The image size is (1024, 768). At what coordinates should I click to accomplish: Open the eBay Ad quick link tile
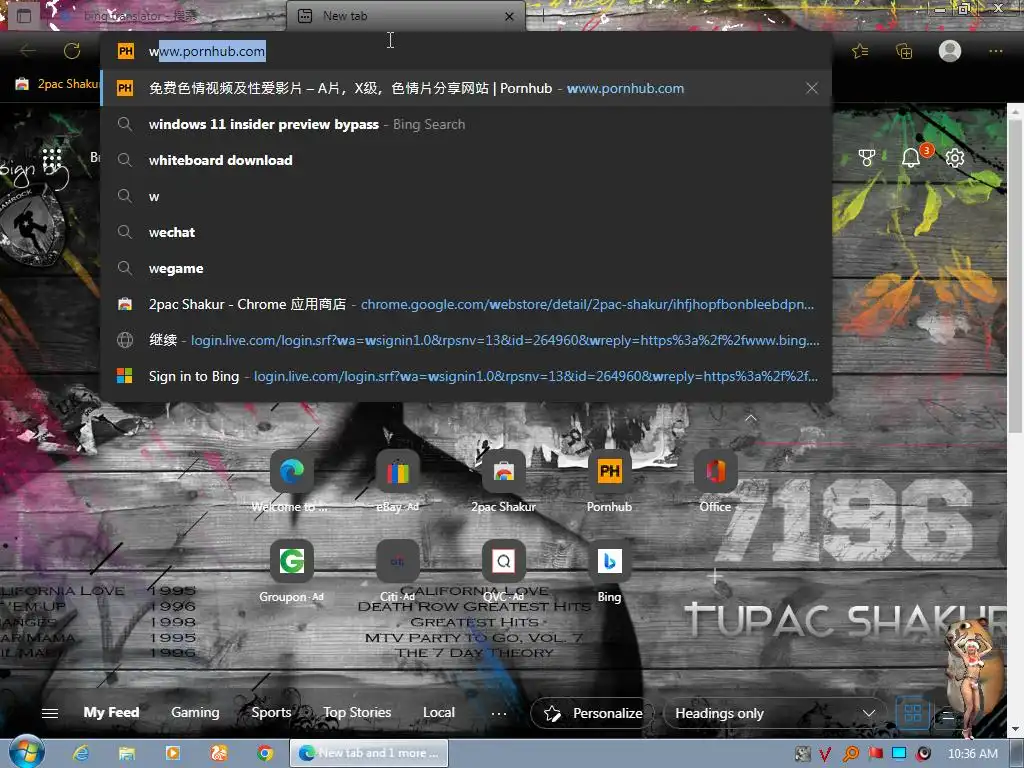pyautogui.click(x=397, y=481)
